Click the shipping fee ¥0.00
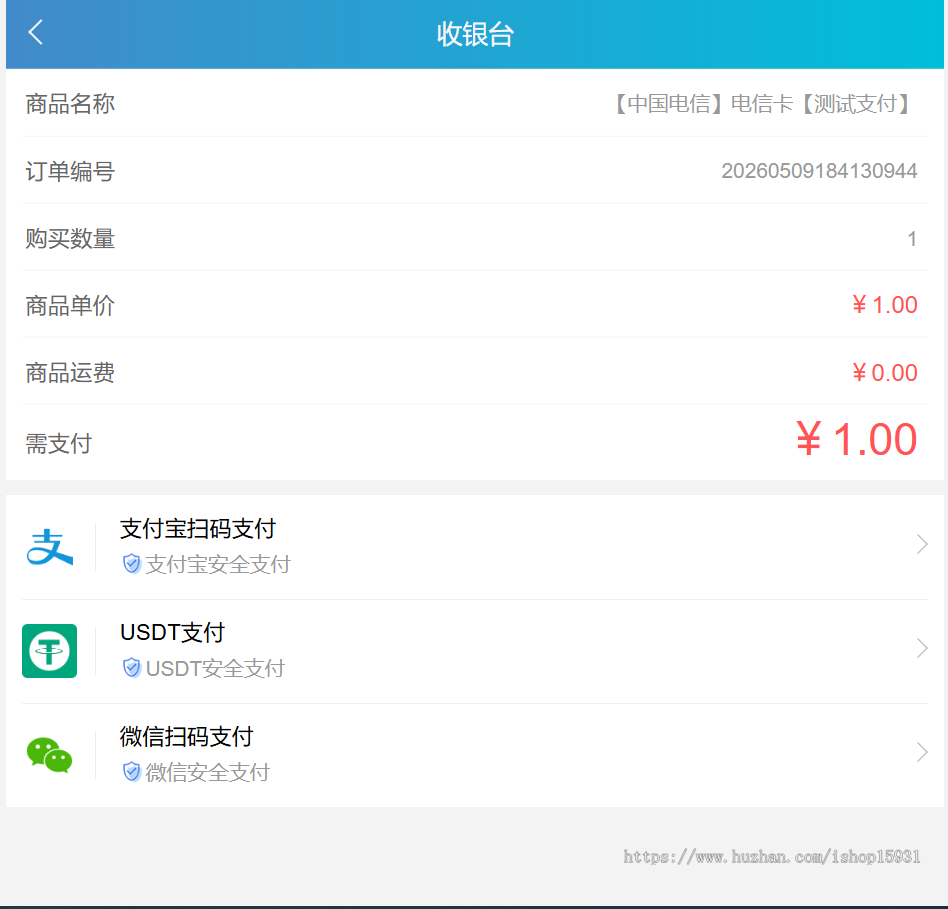 point(885,373)
